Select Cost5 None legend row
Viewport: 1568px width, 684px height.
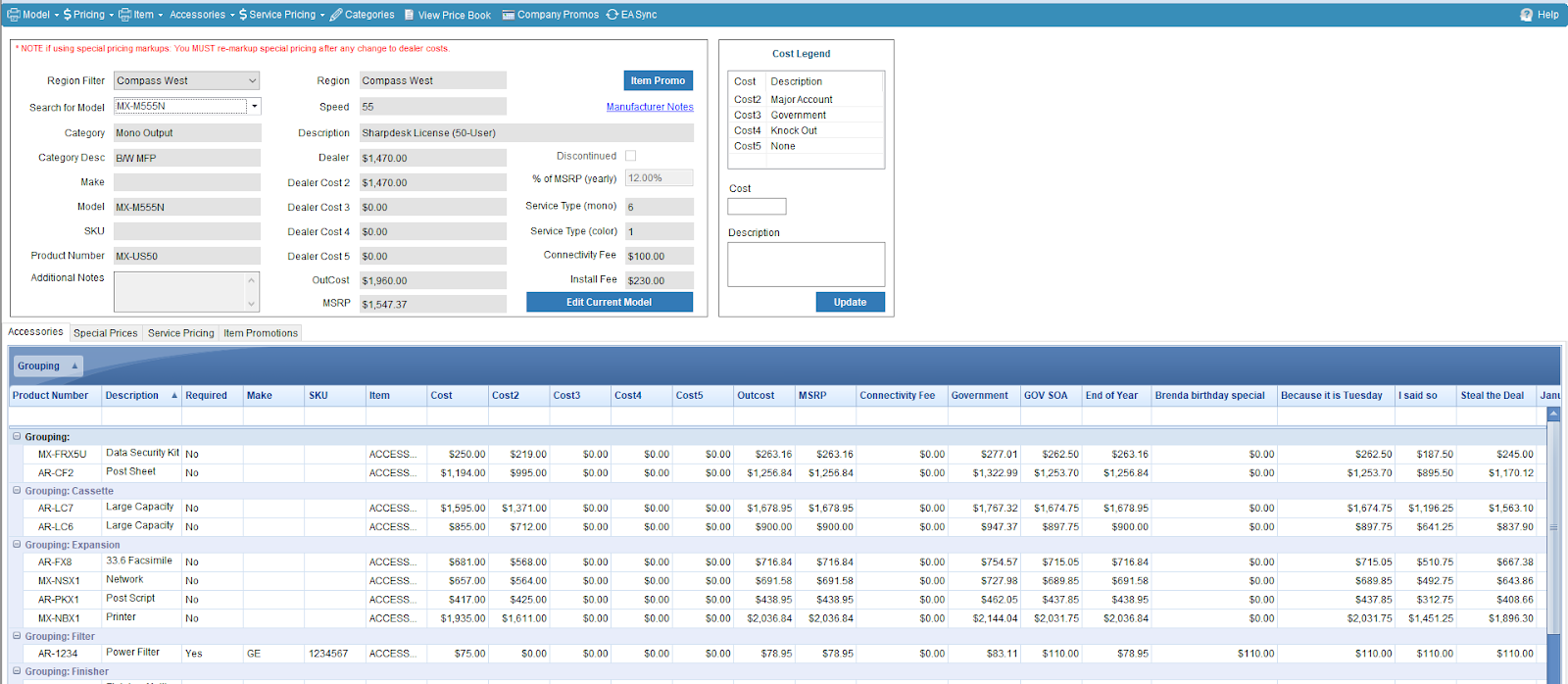(x=806, y=146)
